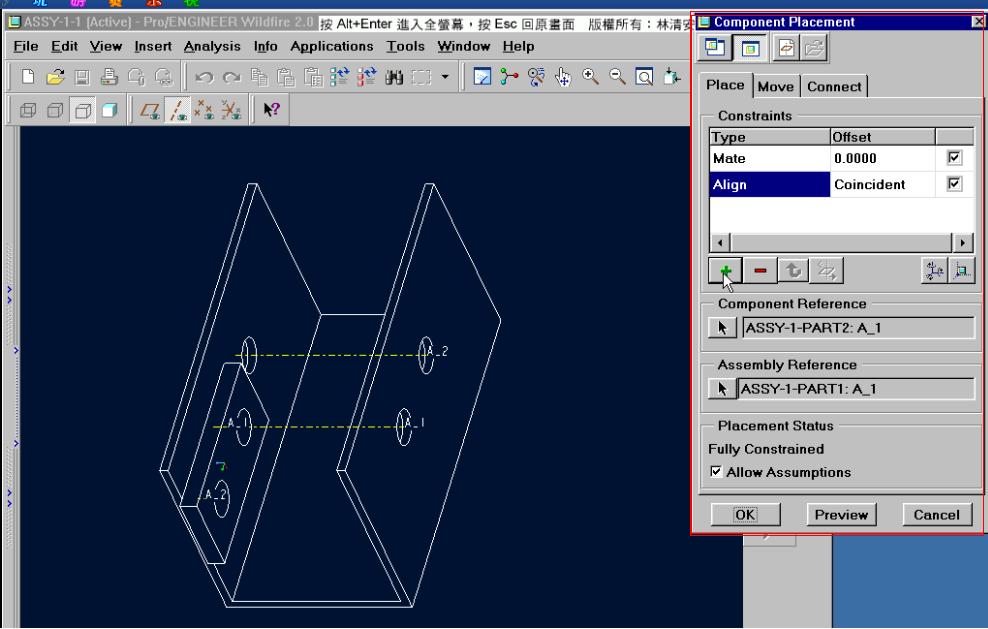Switch to the Place tab
The height and width of the screenshot is (629, 988).
[725, 85]
